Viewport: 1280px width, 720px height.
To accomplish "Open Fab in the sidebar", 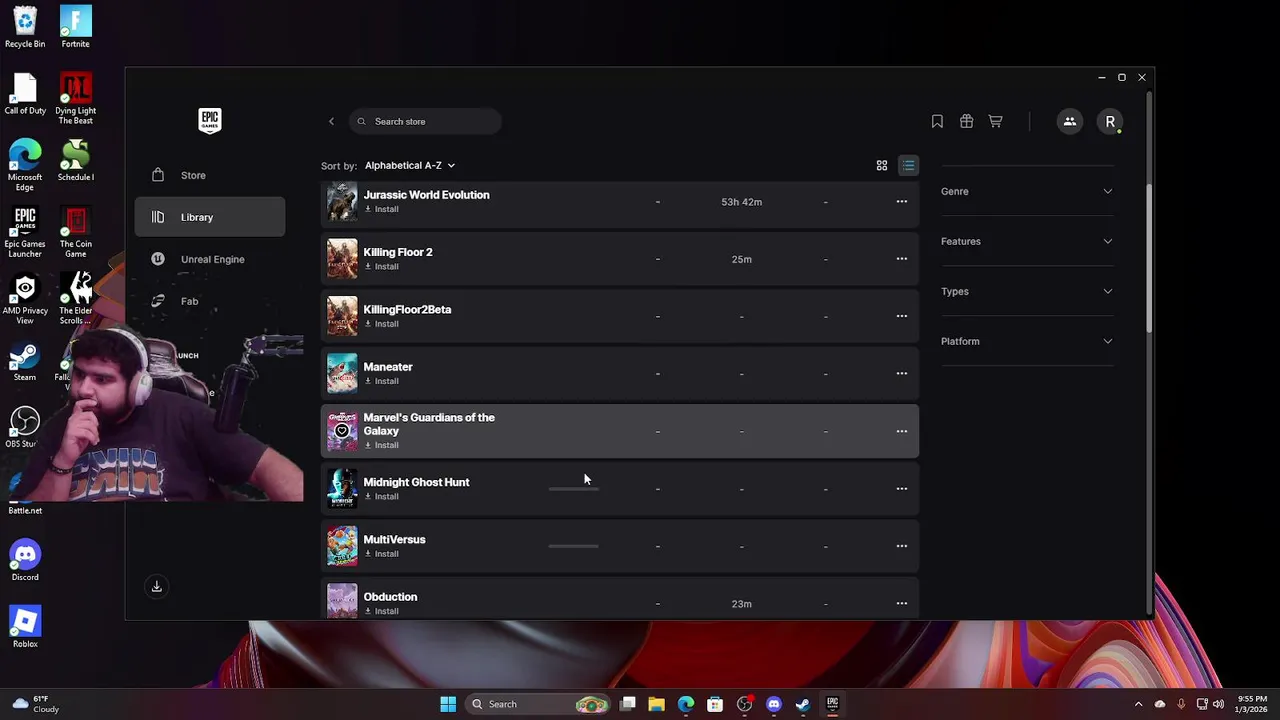I will tap(210, 301).
